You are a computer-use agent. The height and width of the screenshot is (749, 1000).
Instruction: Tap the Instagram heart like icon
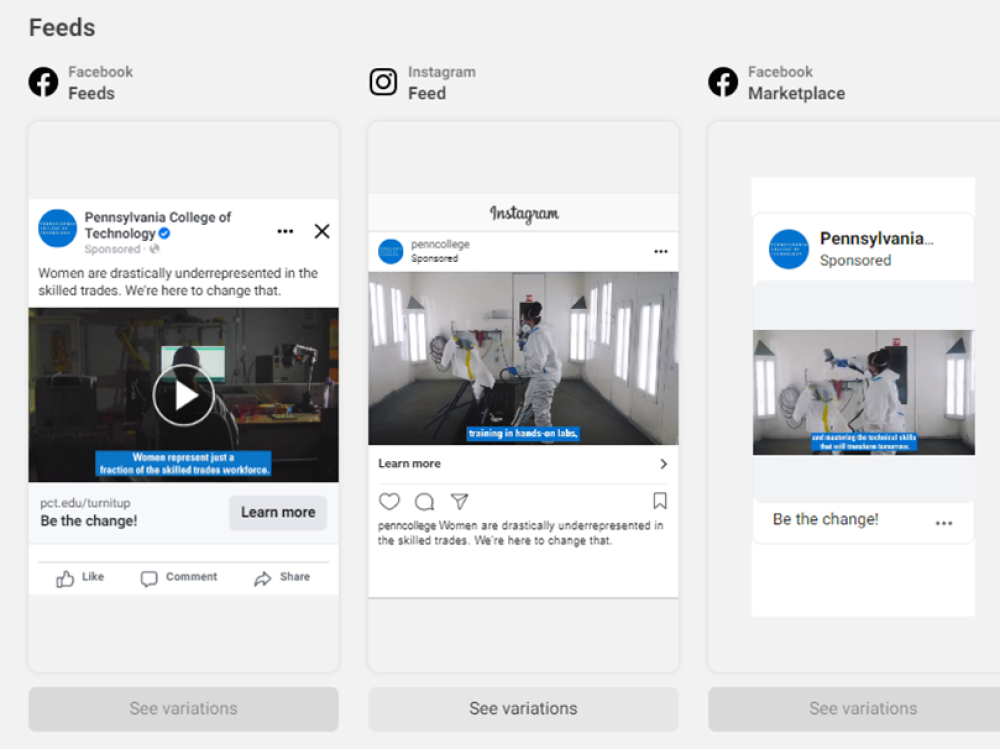pos(389,501)
